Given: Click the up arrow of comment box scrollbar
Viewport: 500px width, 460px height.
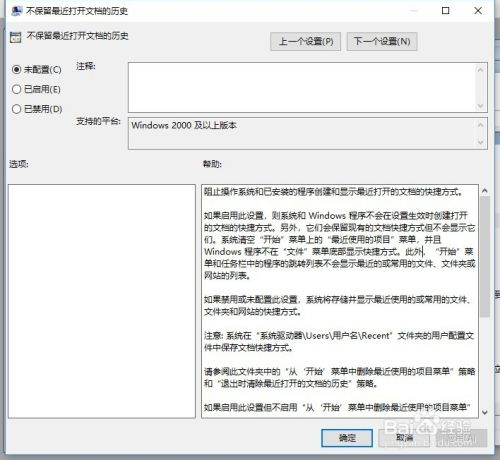Looking at the screenshot, I should click(480, 70).
